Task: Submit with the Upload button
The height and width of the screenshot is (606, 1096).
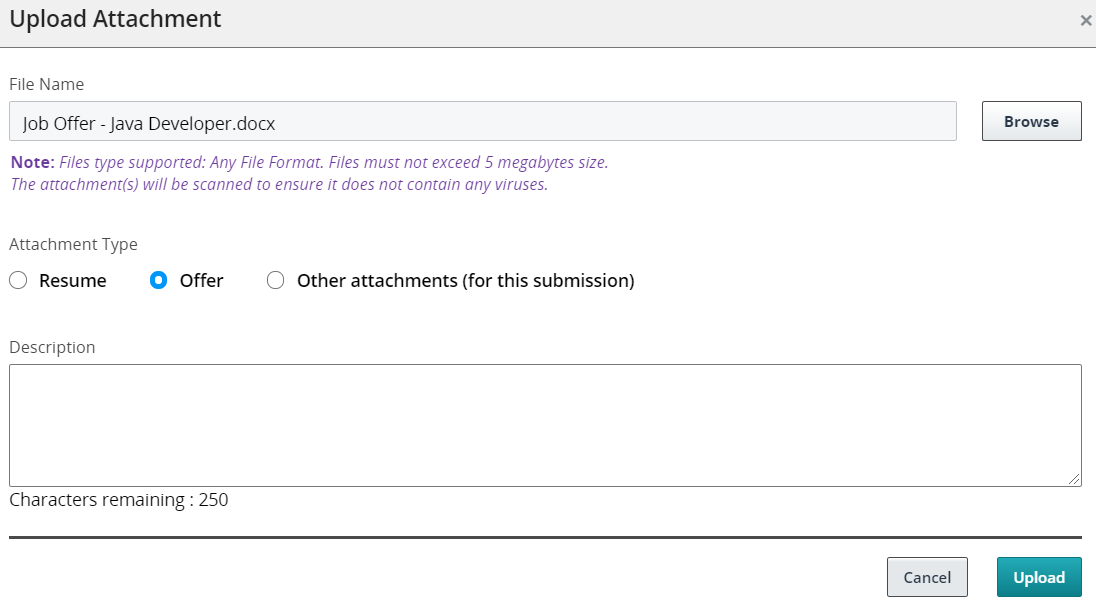Action: [x=1039, y=577]
